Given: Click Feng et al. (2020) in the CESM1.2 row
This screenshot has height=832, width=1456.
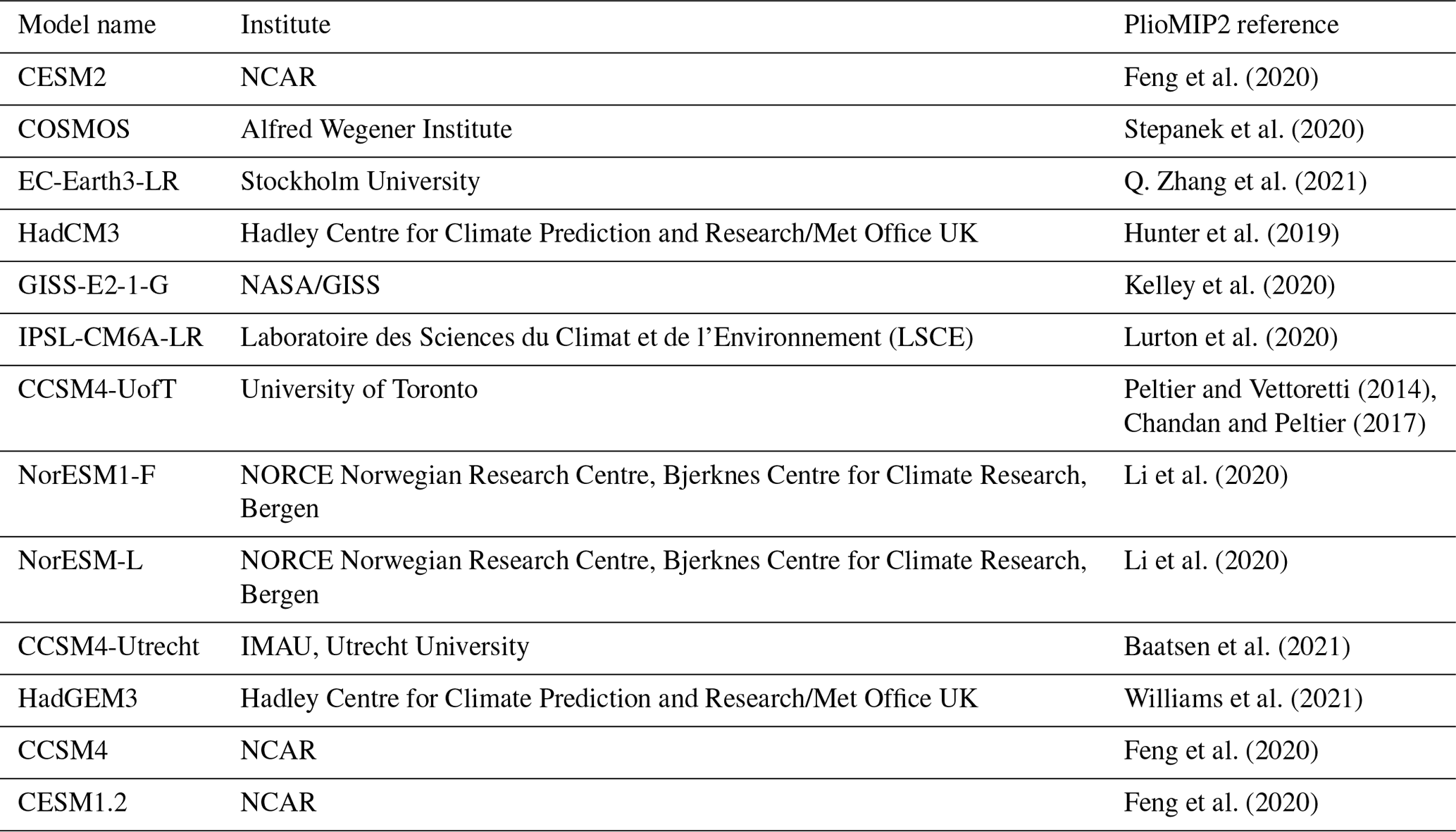Looking at the screenshot, I should (1220, 802).
